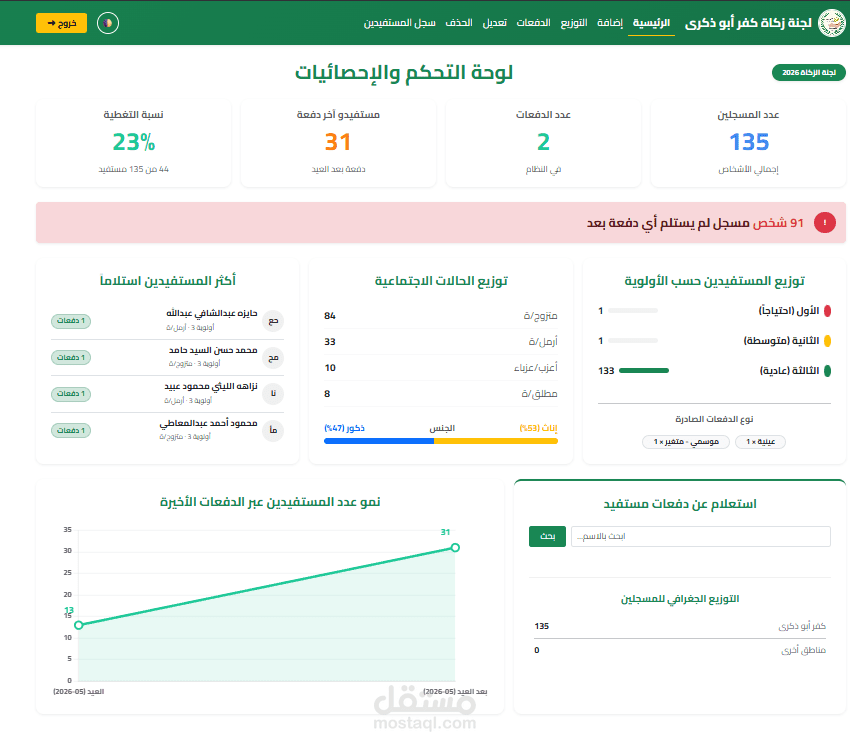Image resolution: width=850 pixels, height=747 pixels.
Task: Click red dot of الأولى (احتياجاً)
Action: 827,311
